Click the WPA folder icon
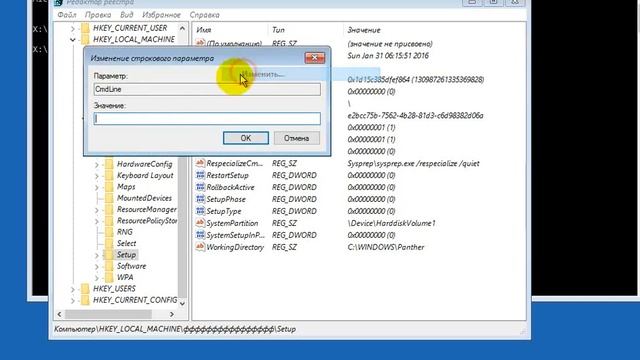 coord(109,278)
